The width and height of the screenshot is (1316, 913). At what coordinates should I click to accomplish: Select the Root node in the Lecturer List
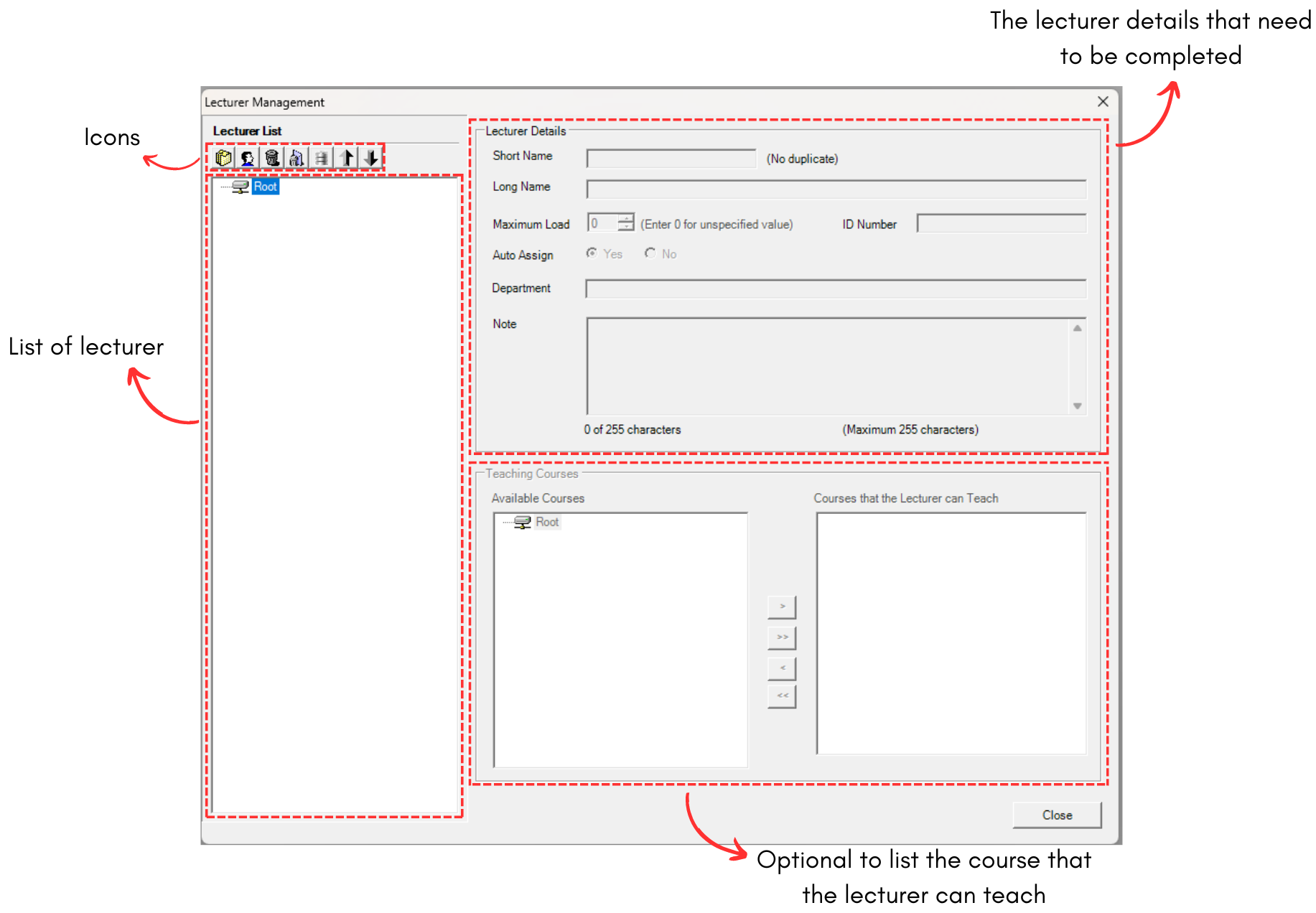pyautogui.click(x=265, y=187)
